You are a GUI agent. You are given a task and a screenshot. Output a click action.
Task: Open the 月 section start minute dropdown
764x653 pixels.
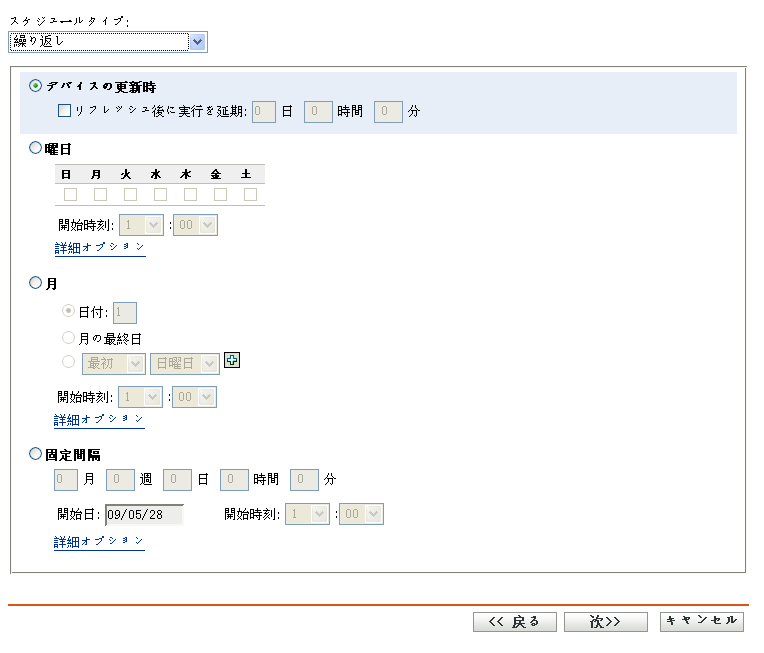coord(194,397)
